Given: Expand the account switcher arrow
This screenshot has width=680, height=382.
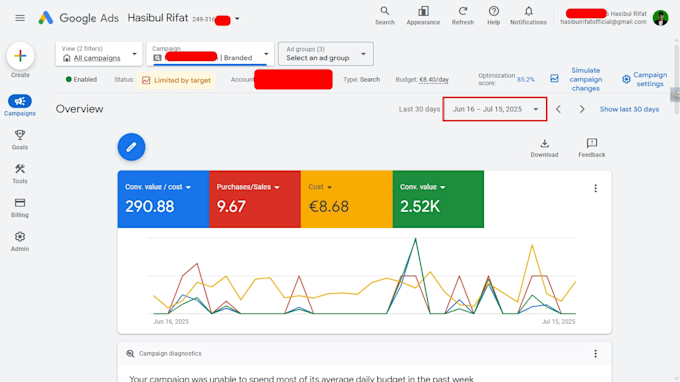Looking at the screenshot, I should click(x=237, y=19).
